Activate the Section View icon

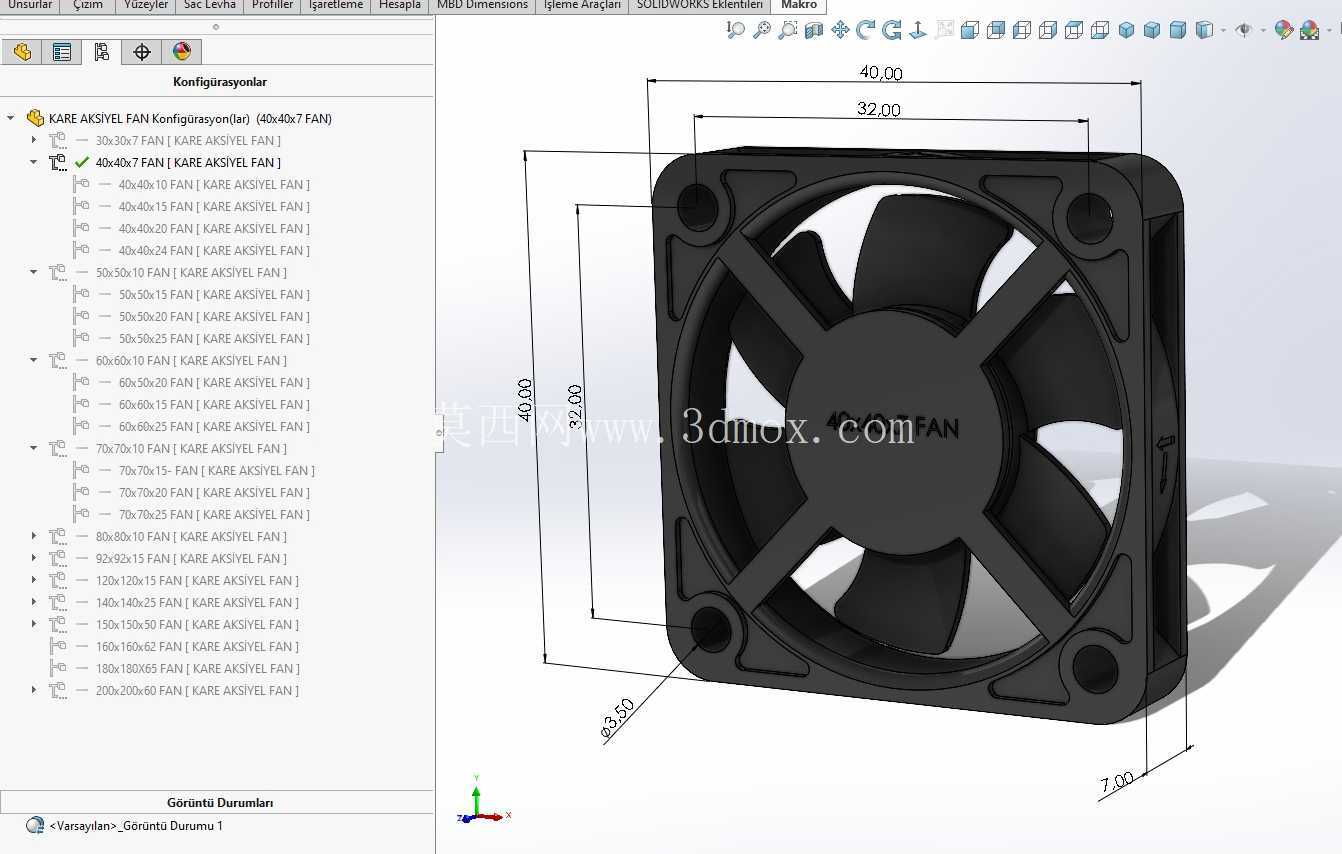pyautogui.click(x=814, y=30)
